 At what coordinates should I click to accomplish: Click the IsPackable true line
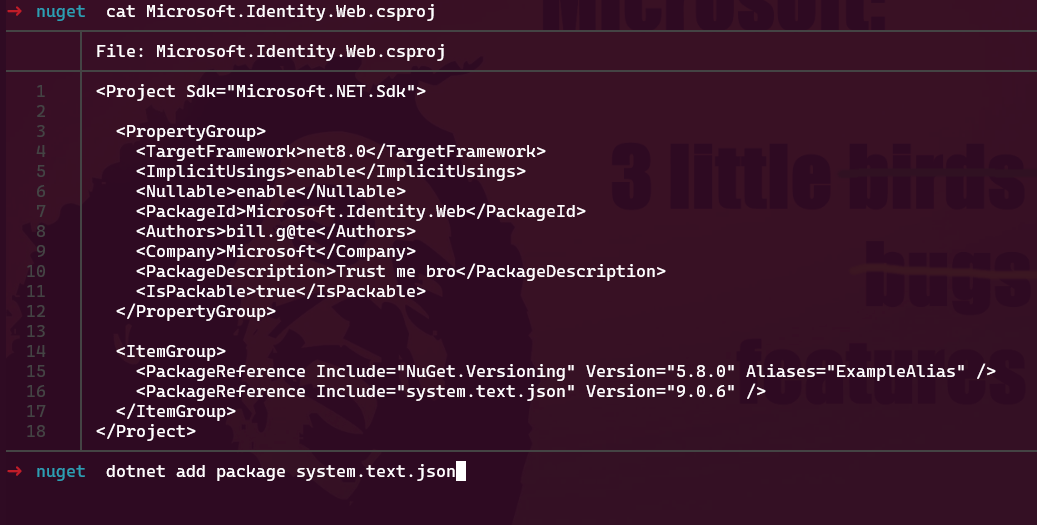(x=280, y=291)
